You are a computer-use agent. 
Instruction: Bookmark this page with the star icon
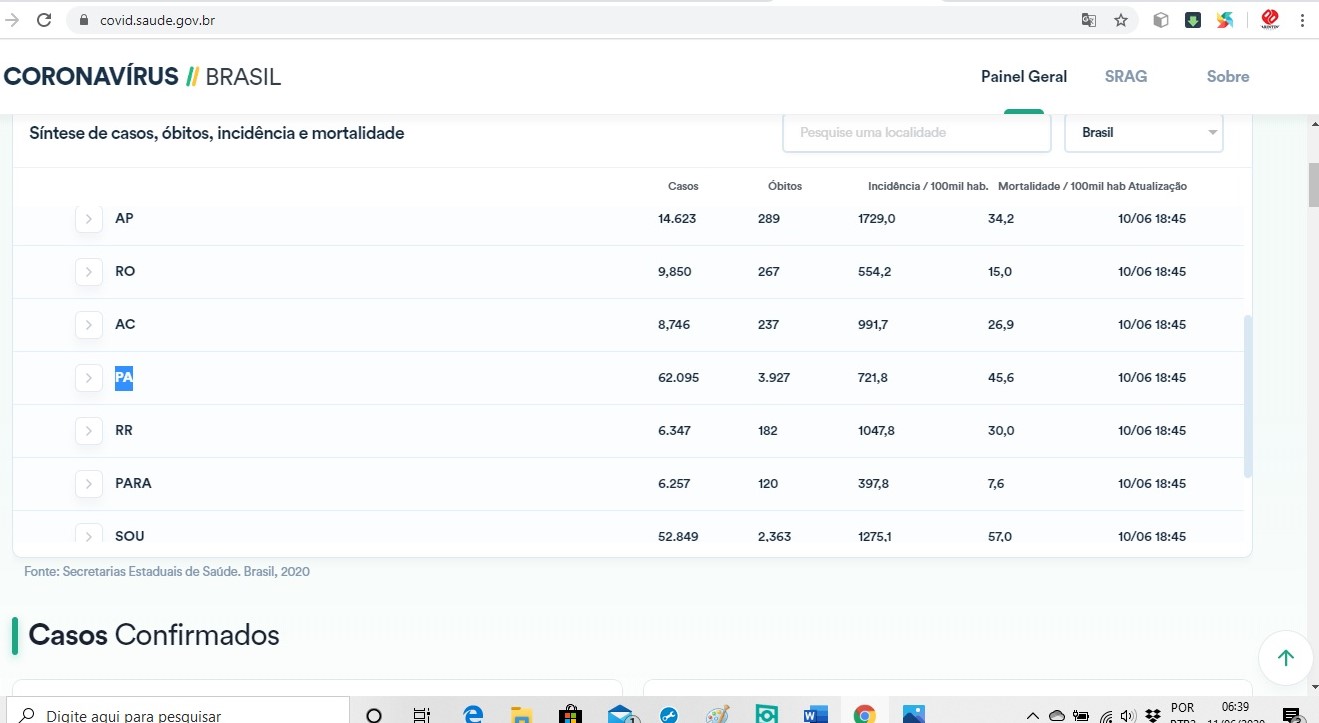pos(1121,20)
